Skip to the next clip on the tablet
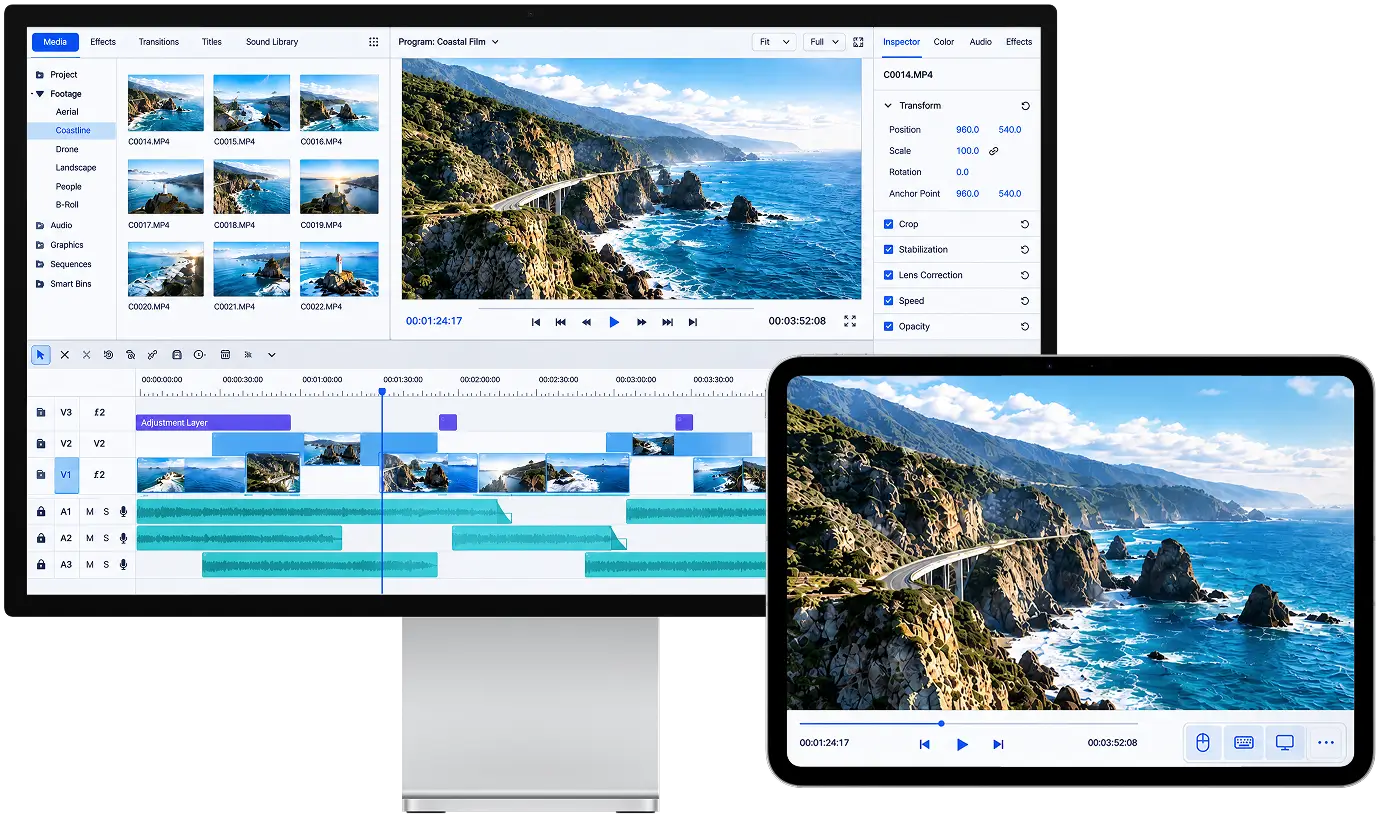Screen dimensions: 1380x818 [998, 744]
